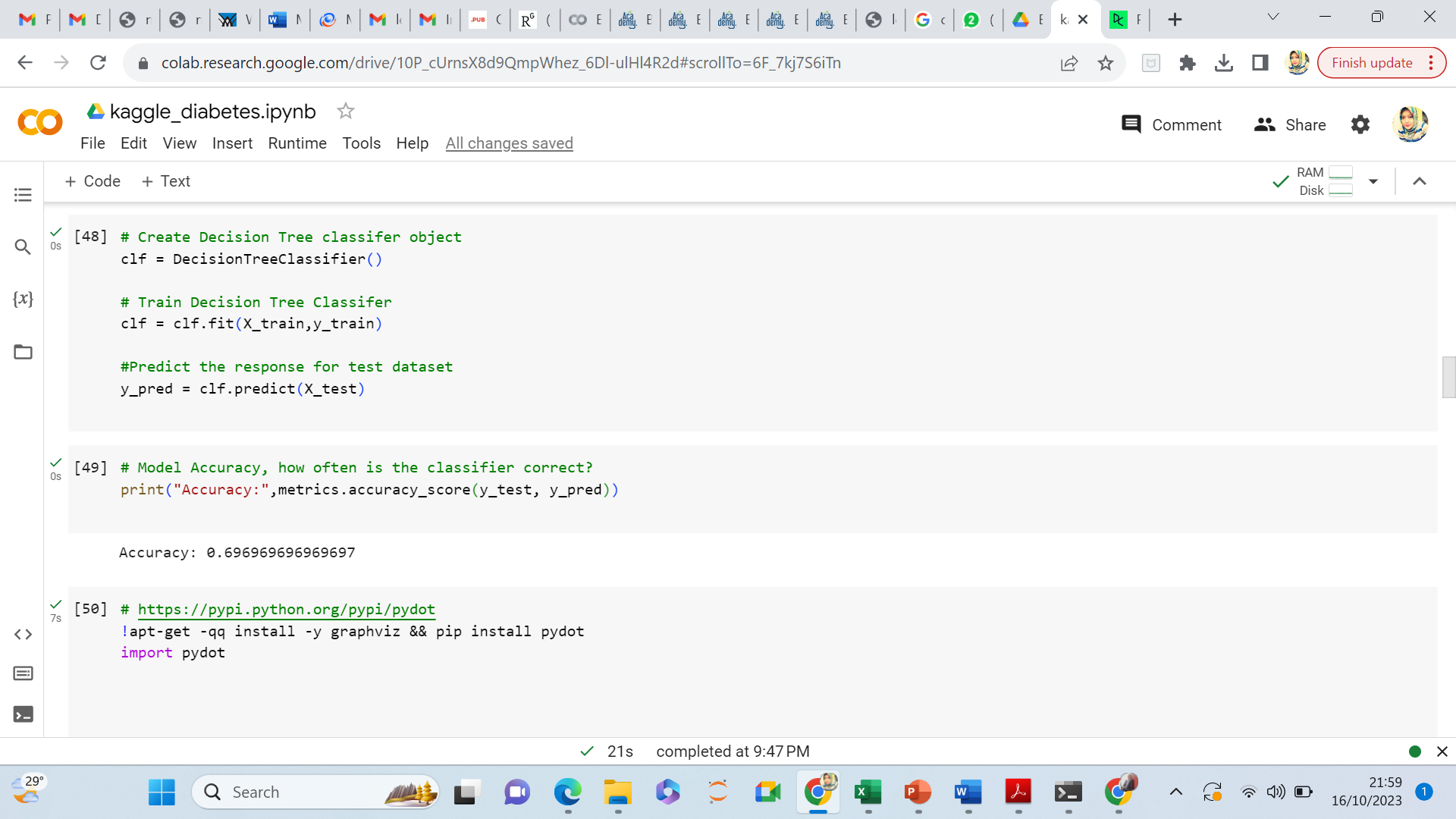Open the Runtime menu
The width and height of the screenshot is (1456, 819).
pyautogui.click(x=297, y=143)
